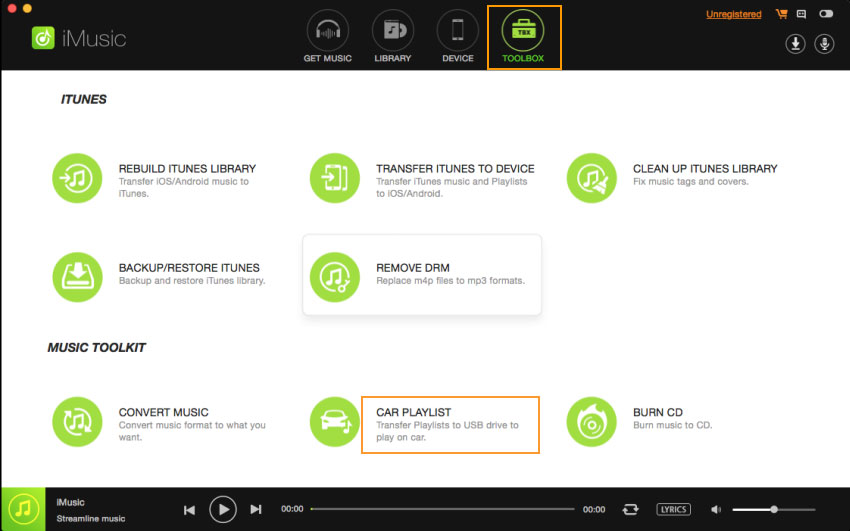The height and width of the screenshot is (531, 850).
Task: Show the LYRICS panel
Action: pyautogui.click(x=673, y=509)
